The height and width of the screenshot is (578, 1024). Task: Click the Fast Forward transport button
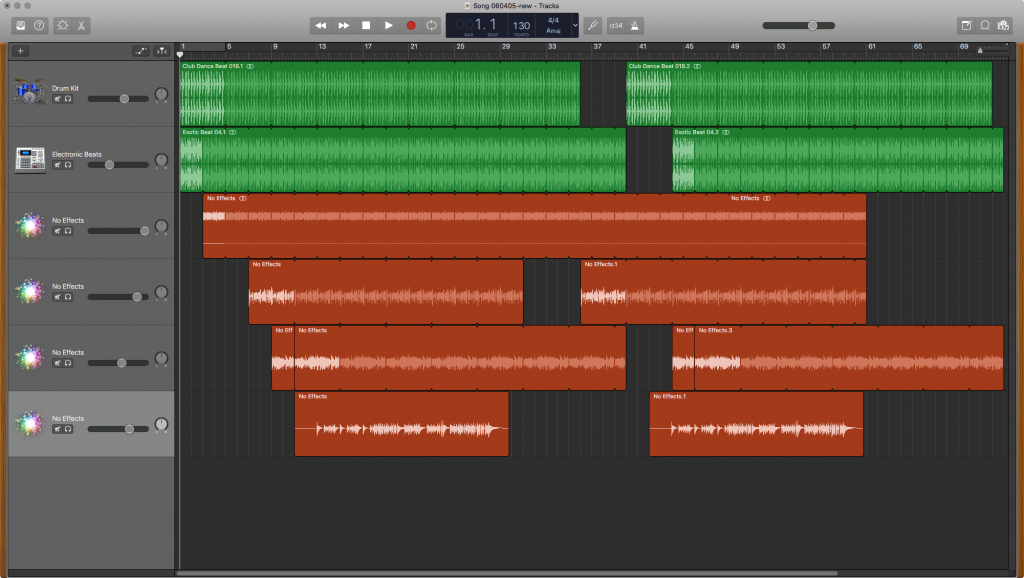coord(344,25)
